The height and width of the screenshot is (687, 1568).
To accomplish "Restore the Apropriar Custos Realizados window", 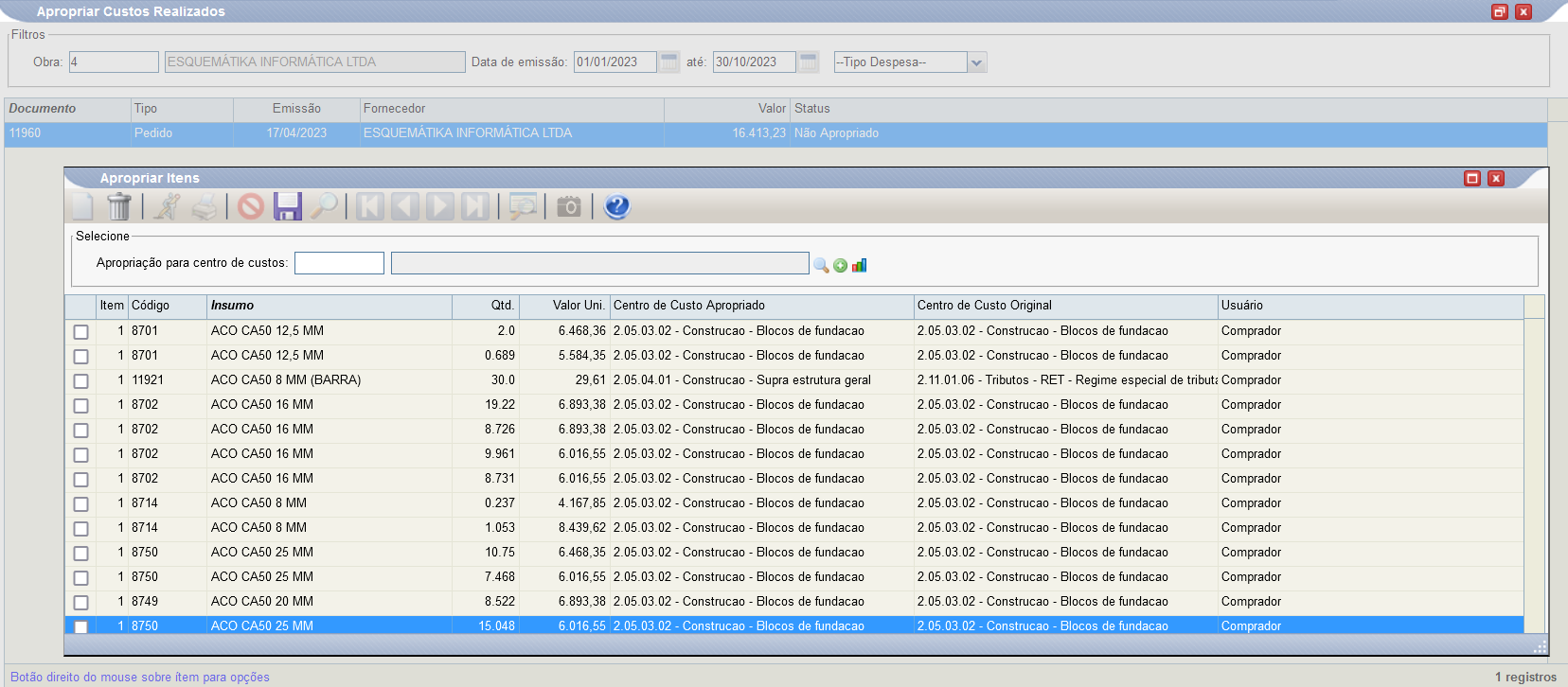I will coord(1500,11).
